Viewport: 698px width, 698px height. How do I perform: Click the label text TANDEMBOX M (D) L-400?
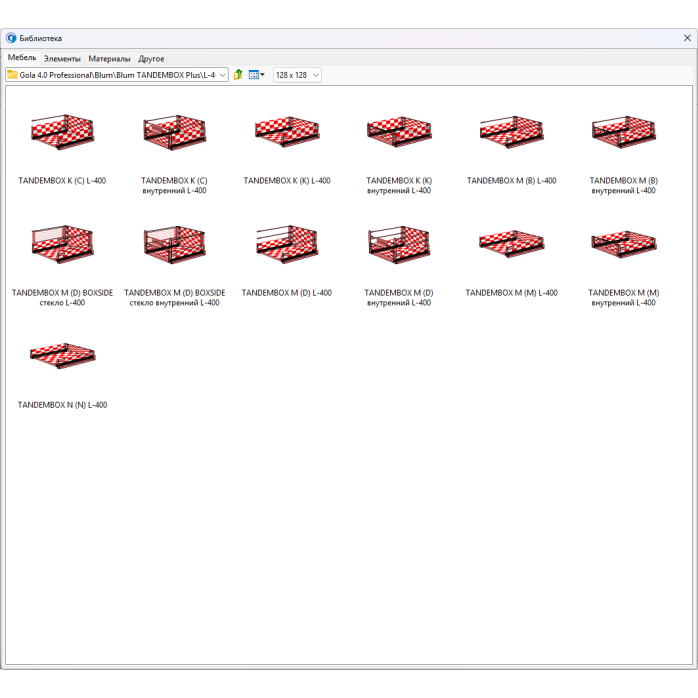(x=287, y=293)
